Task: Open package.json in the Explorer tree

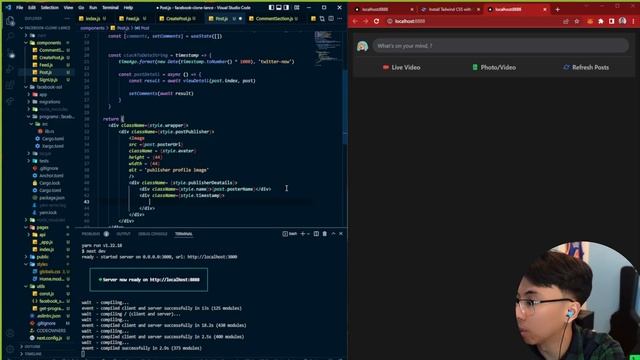Action: pos(51,198)
